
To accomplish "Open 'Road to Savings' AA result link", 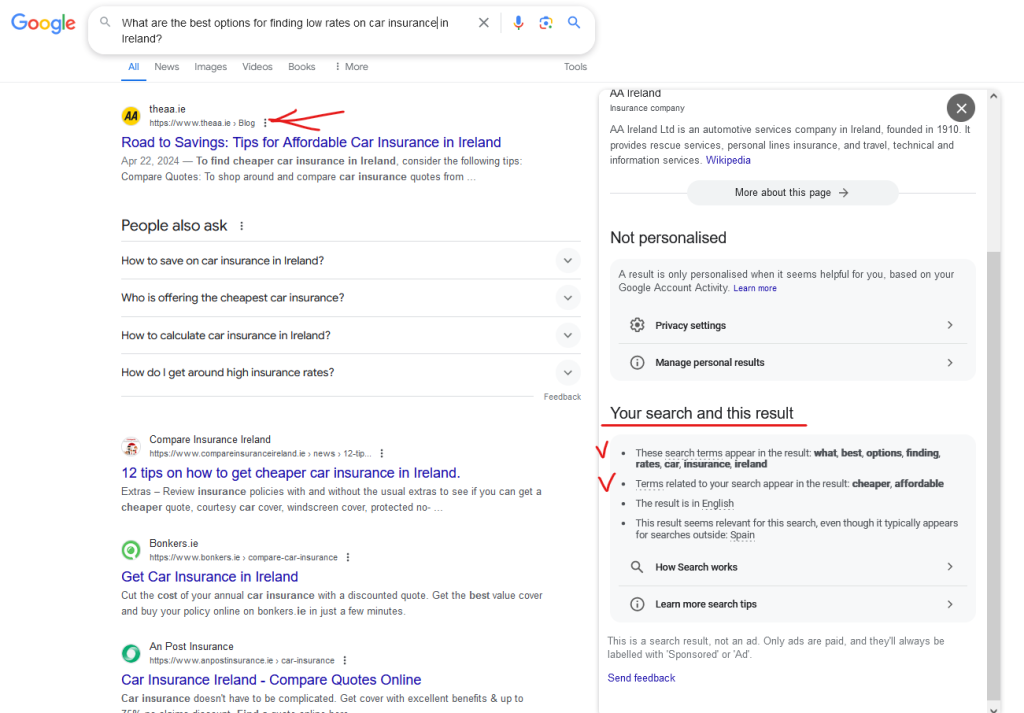I will [x=311, y=142].
